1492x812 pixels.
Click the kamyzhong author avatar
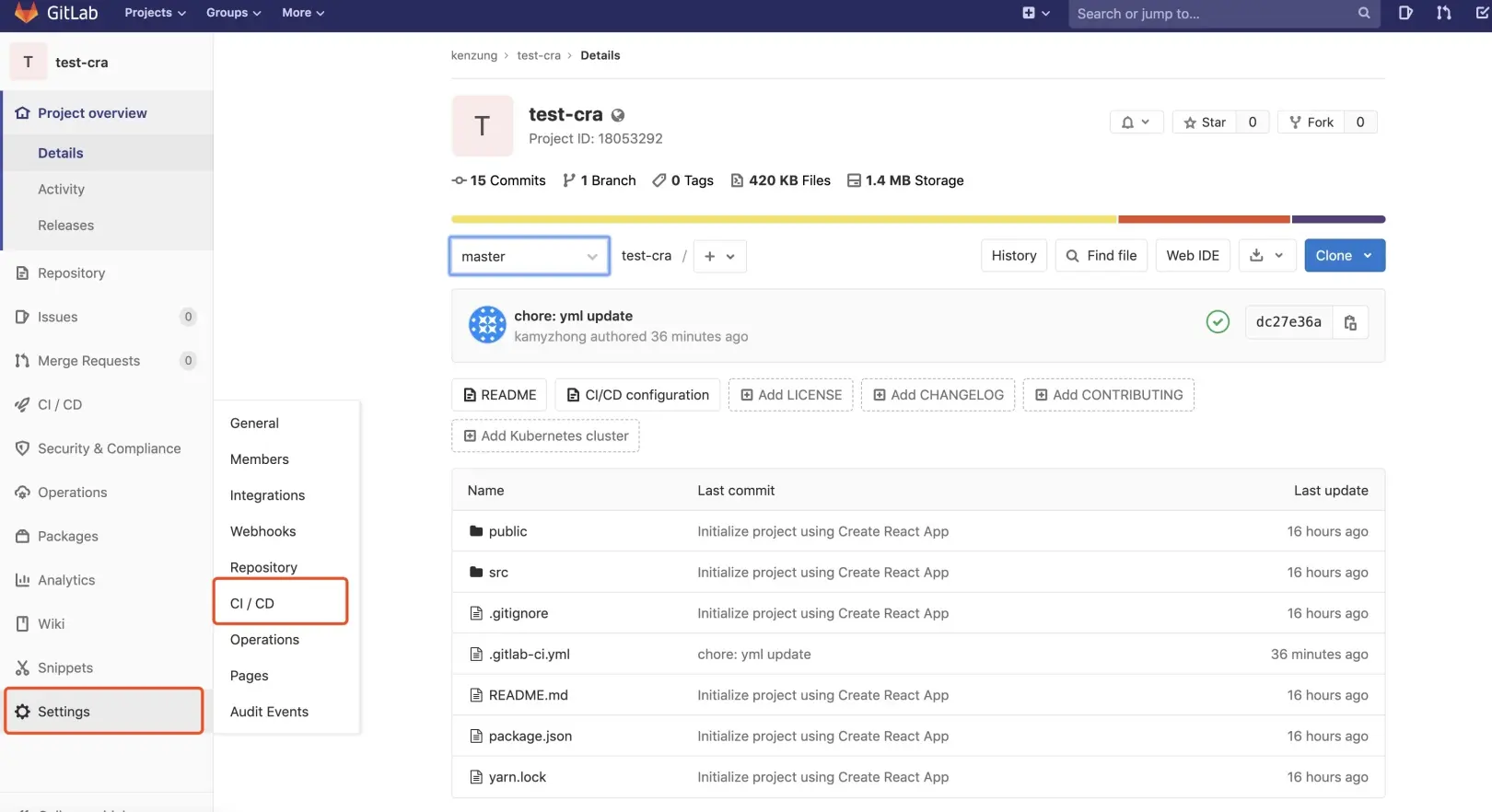(x=487, y=325)
